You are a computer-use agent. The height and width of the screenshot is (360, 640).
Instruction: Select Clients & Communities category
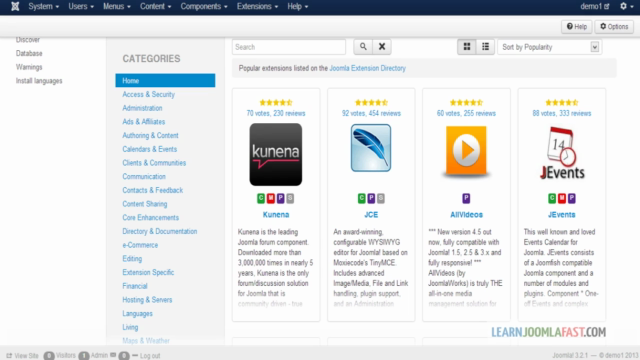[154, 163]
